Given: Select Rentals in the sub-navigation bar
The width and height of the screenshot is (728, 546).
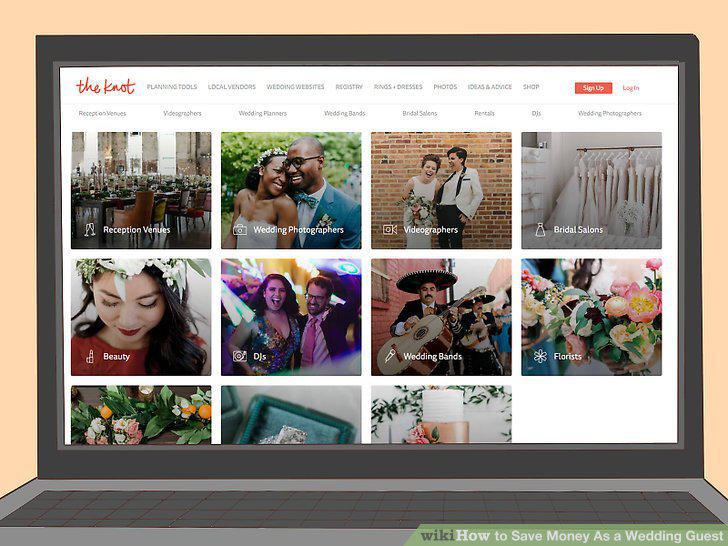Looking at the screenshot, I should click(484, 113).
